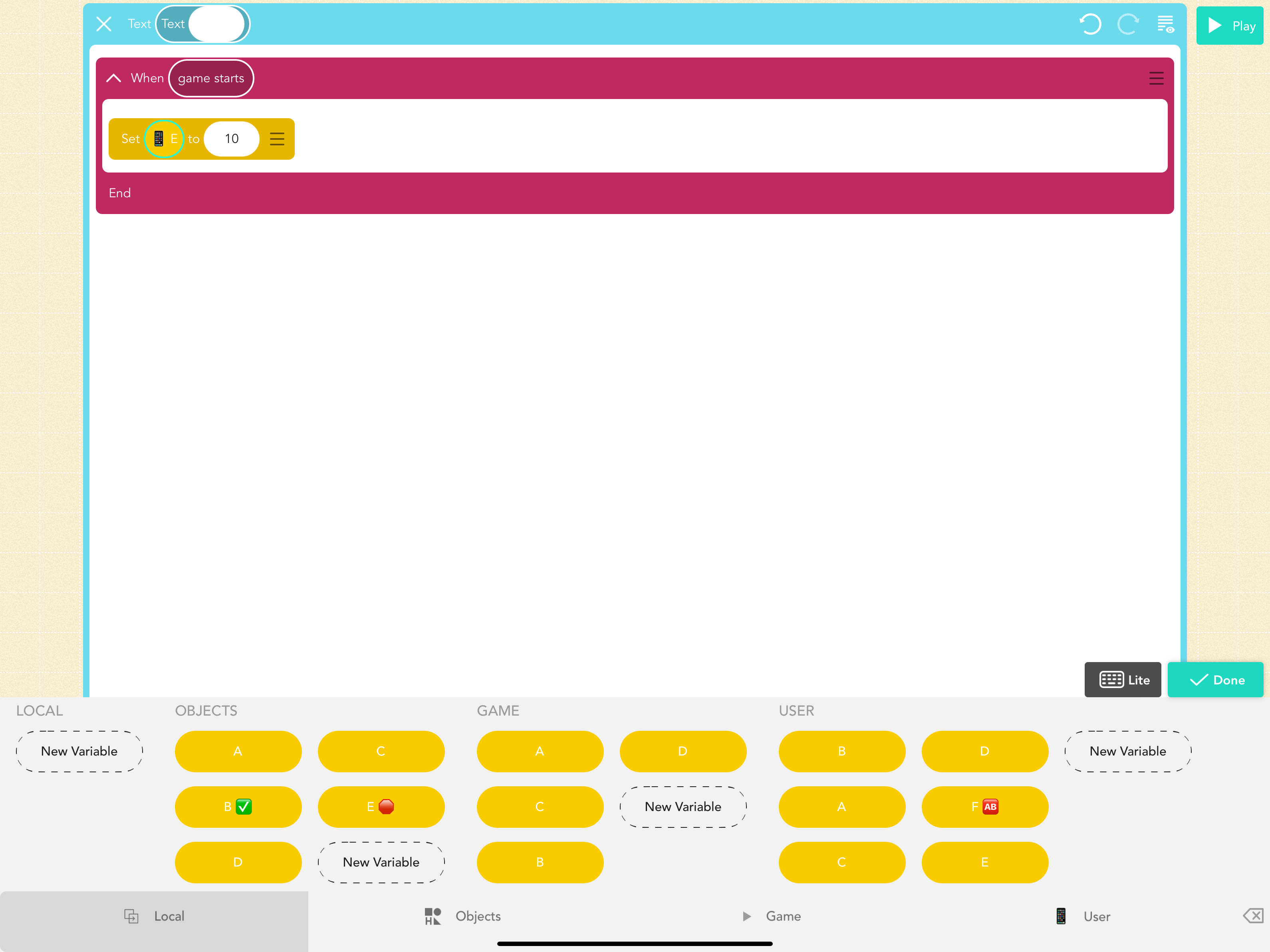Toggle the Lite keyboard mode
The width and height of the screenshot is (1270, 952).
[x=1123, y=680]
